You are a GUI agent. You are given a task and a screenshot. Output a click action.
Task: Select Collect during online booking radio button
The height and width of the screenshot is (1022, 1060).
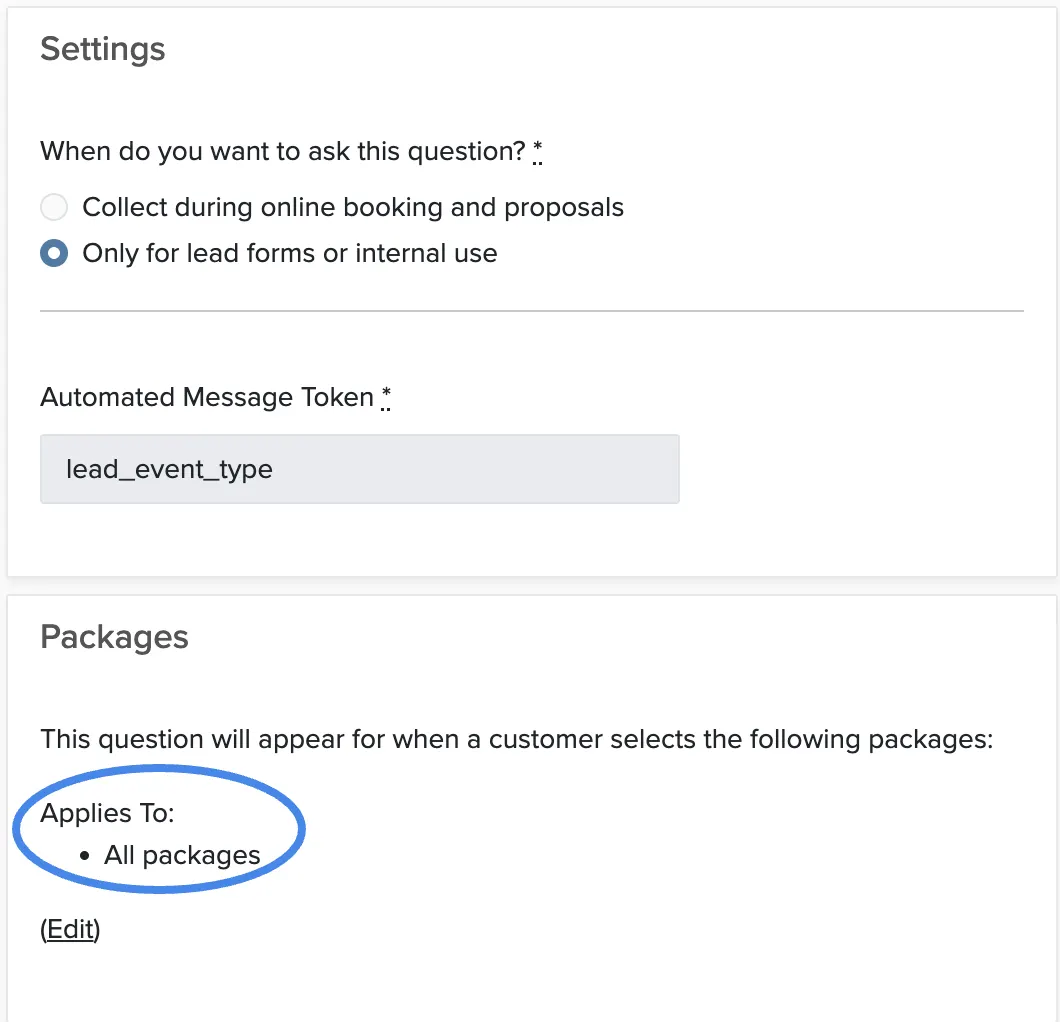(x=54, y=207)
